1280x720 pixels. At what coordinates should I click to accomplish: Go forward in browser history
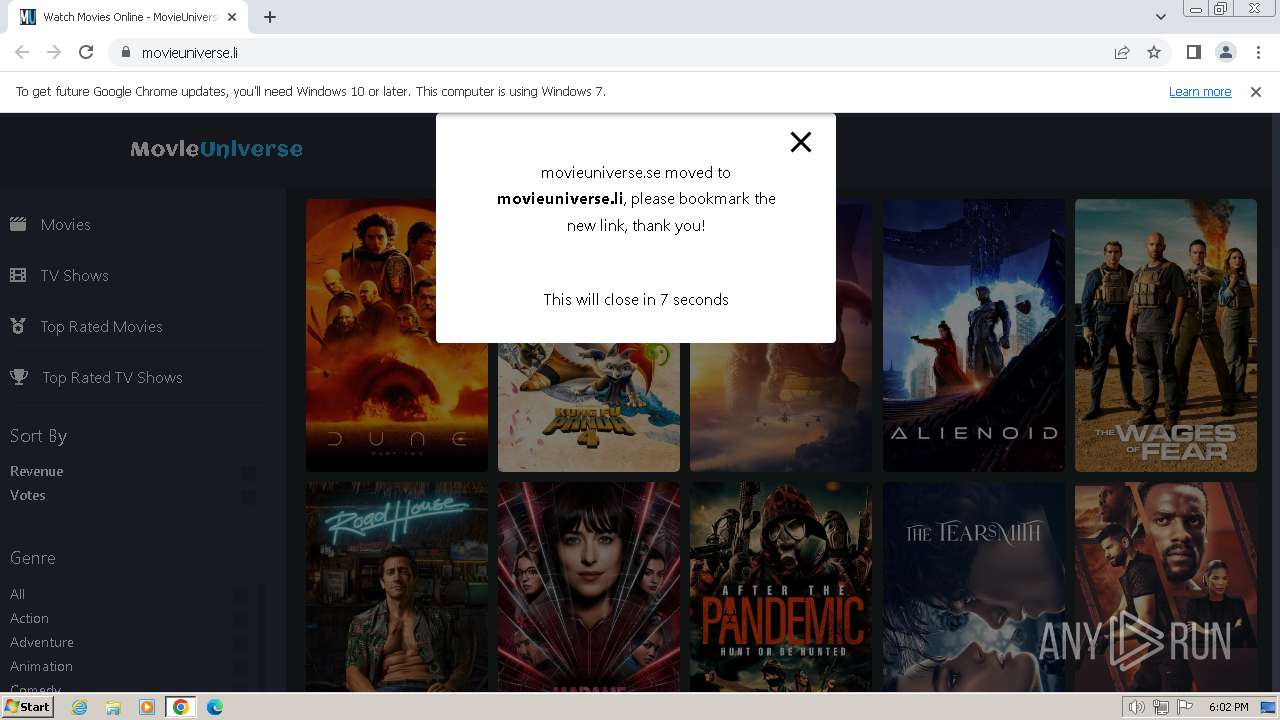click(54, 53)
